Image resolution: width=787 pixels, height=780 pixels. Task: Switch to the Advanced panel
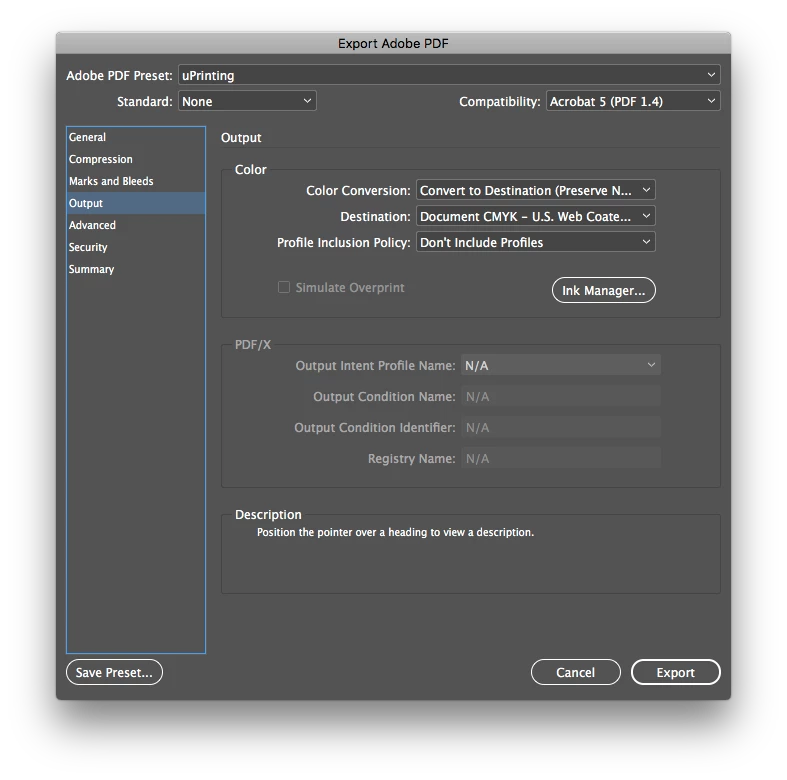tap(136, 225)
